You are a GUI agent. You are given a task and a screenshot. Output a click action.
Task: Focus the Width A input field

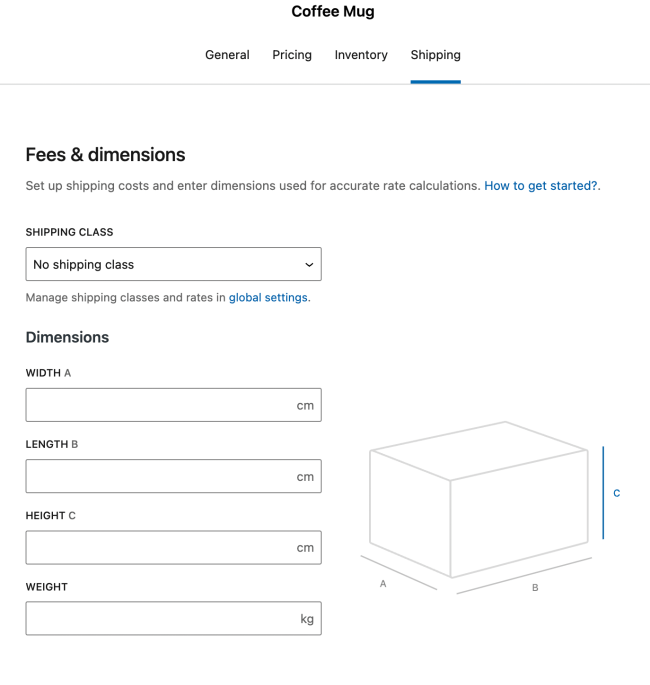tap(160, 405)
